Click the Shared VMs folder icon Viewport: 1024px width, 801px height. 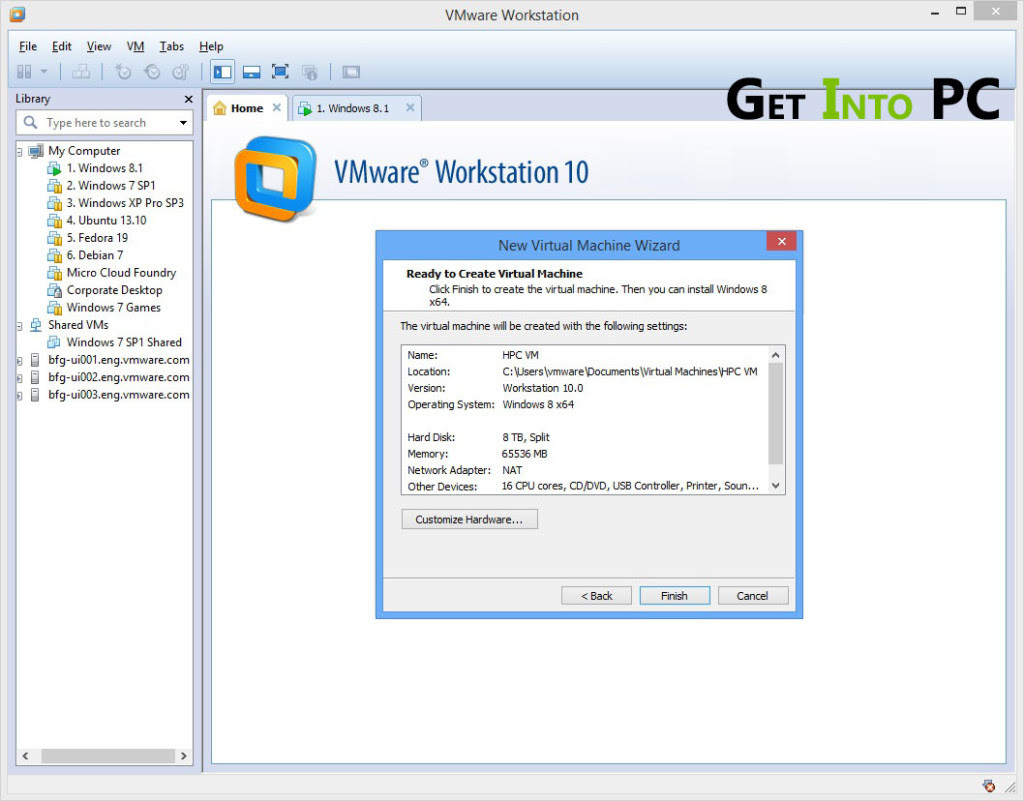36,324
